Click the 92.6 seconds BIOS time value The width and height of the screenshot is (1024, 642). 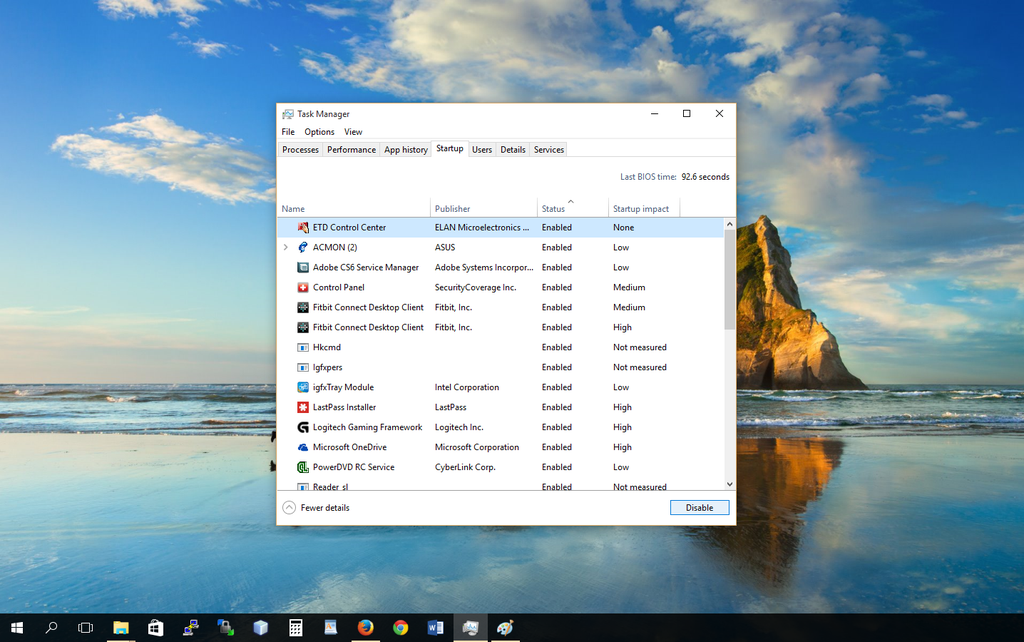(x=705, y=177)
